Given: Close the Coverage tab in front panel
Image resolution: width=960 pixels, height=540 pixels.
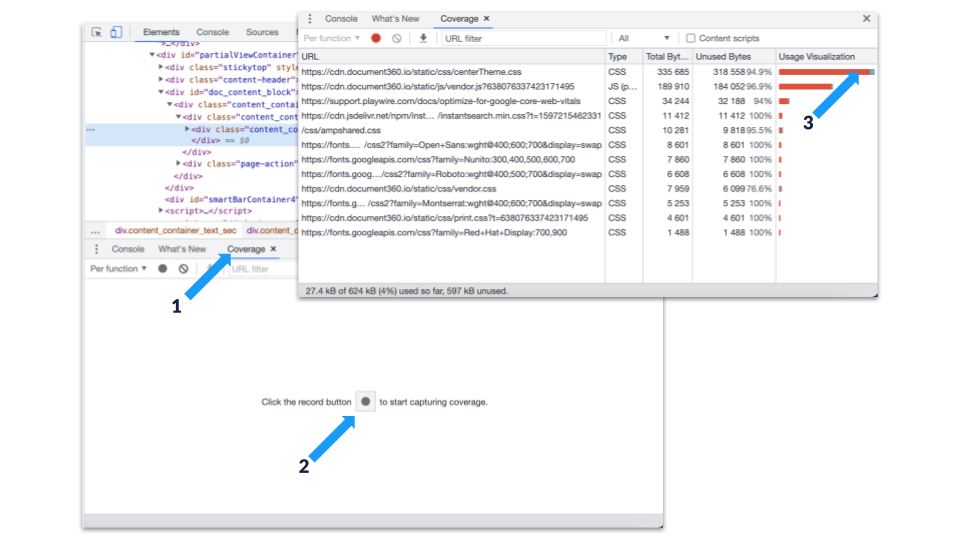Looking at the screenshot, I should (x=487, y=18).
